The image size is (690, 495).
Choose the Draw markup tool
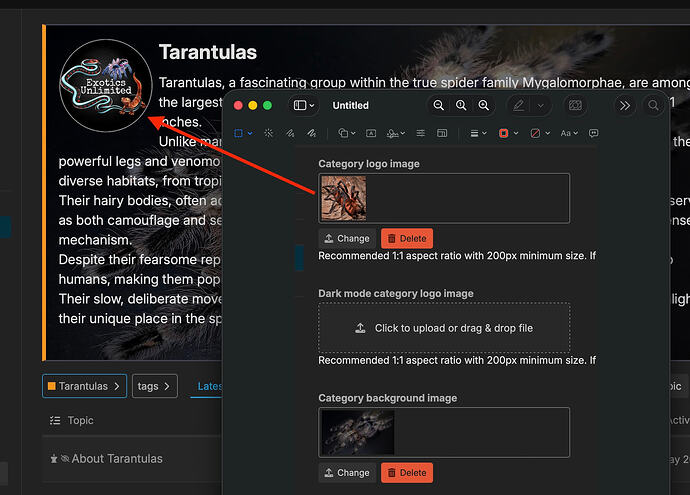[311, 133]
